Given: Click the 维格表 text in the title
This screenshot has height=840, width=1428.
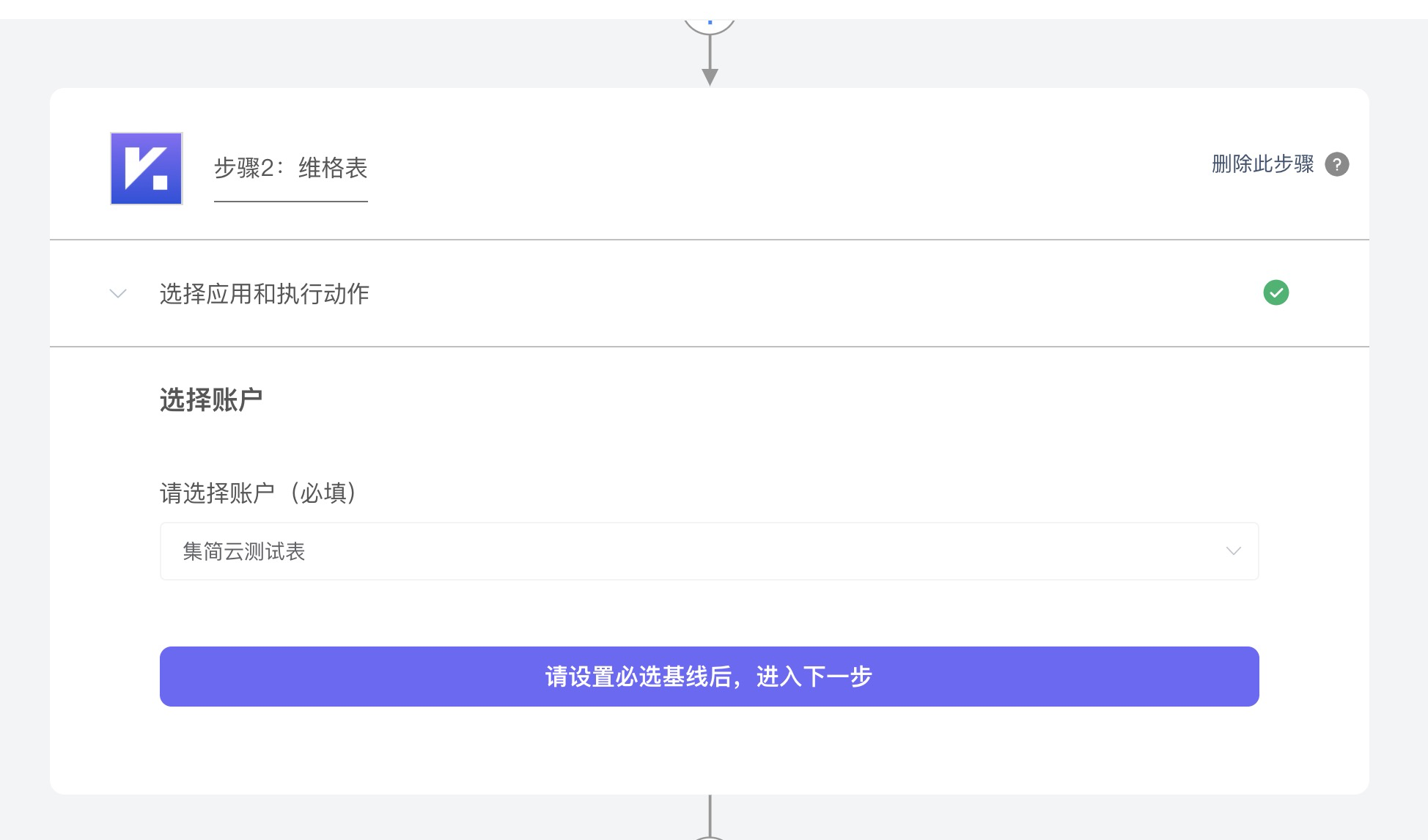Looking at the screenshot, I should (x=333, y=169).
